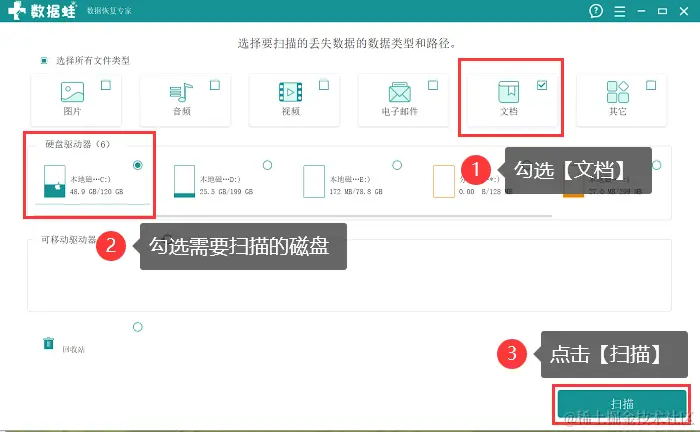Close the 数据蛙 window

tap(684, 11)
